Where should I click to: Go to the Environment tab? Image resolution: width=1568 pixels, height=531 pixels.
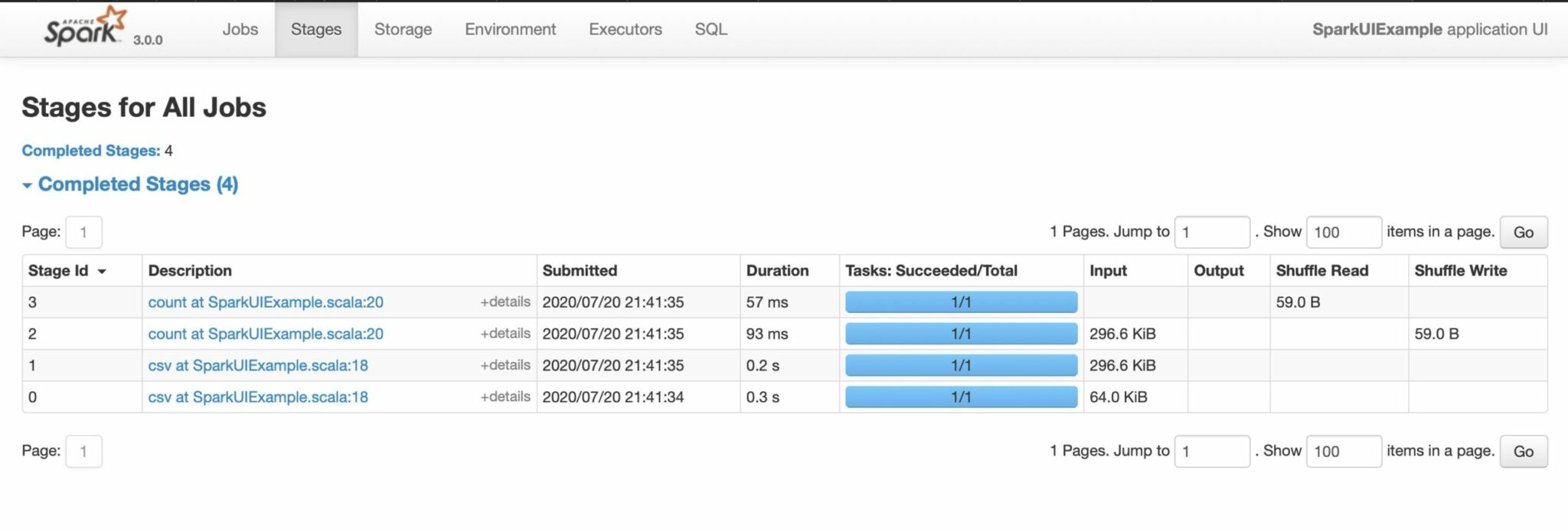coord(510,29)
